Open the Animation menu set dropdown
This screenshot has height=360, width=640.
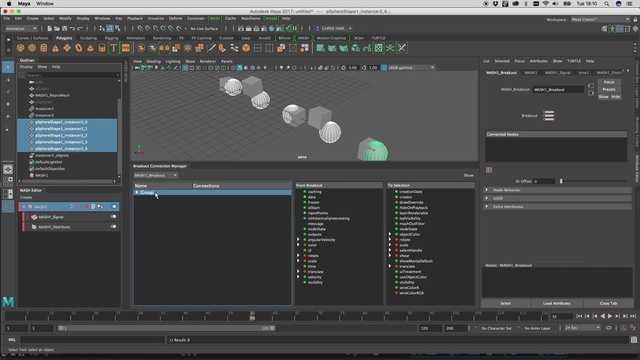[21, 29]
